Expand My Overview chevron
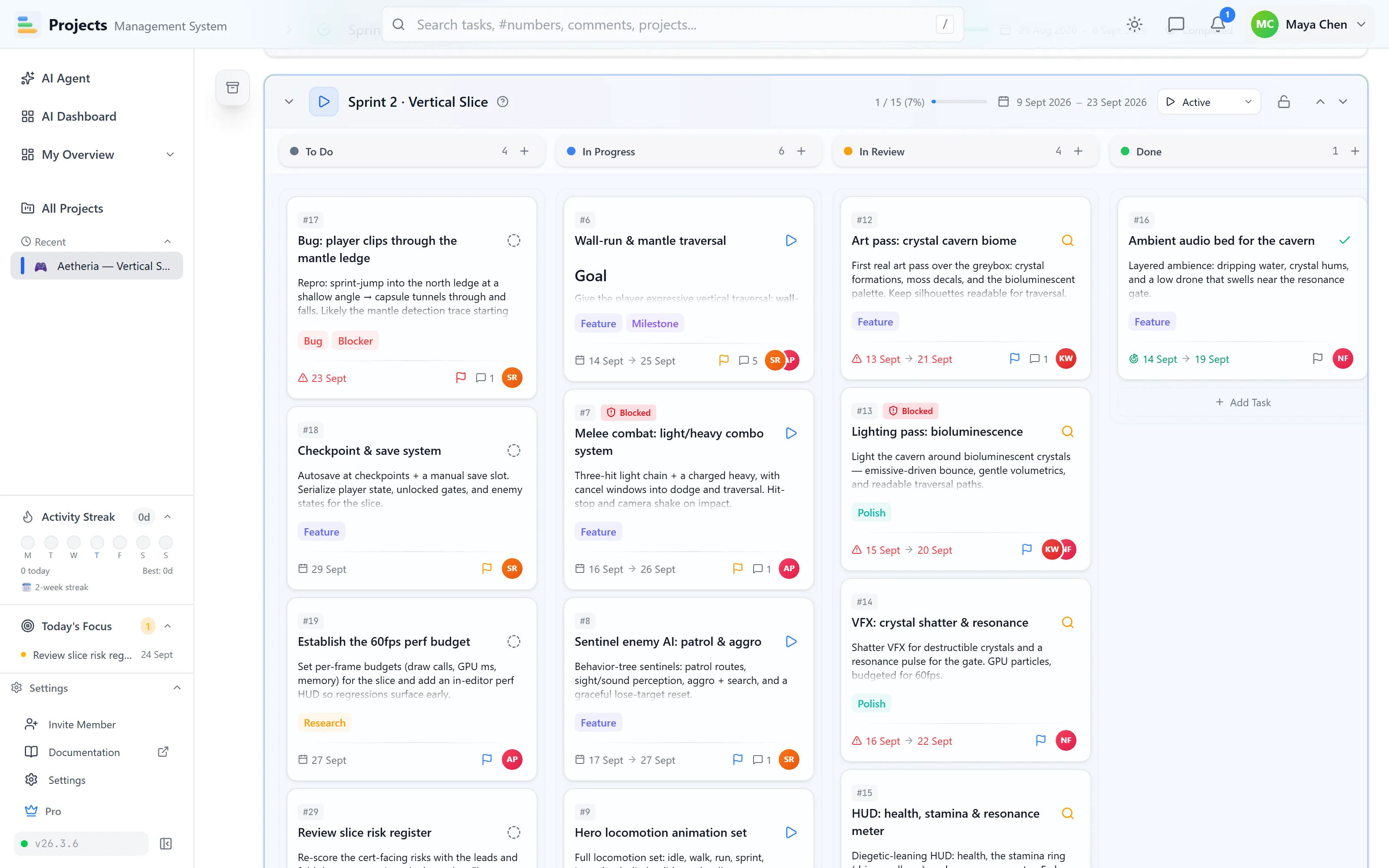The height and width of the screenshot is (868, 1389). (170, 155)
